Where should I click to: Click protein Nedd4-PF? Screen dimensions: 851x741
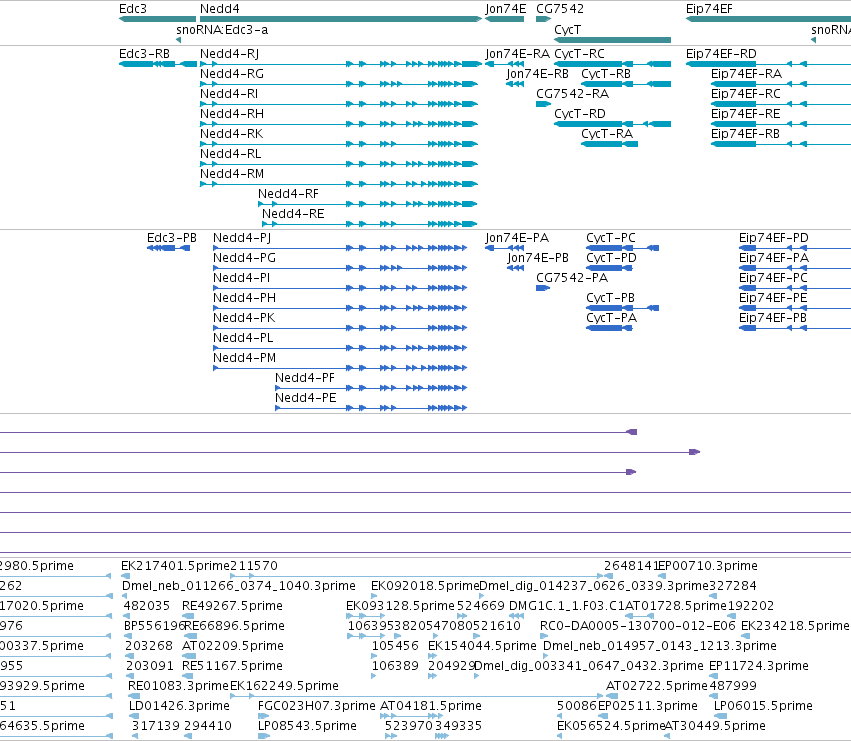[x=371, y=388]
